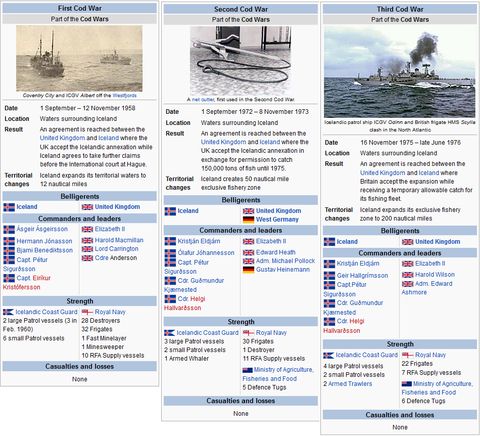Click Royal Navy ensign icon in Third Cod War strength
The width and height of the screenshot is (480, 436).
407,355
